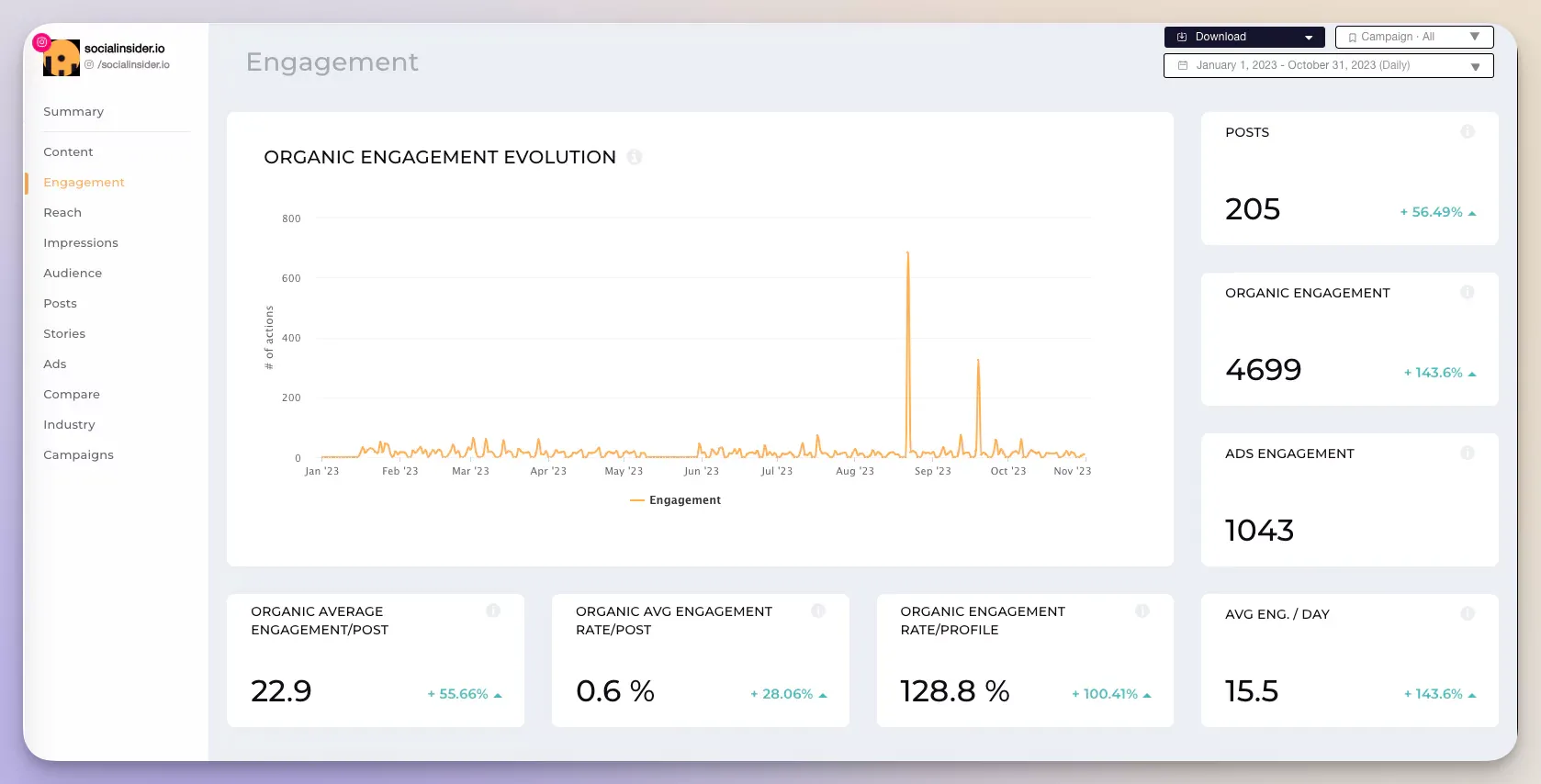Select Engagement in the sidebar
The height and width of the screenshot is (784, 1541).
click(x=84, y=183)
